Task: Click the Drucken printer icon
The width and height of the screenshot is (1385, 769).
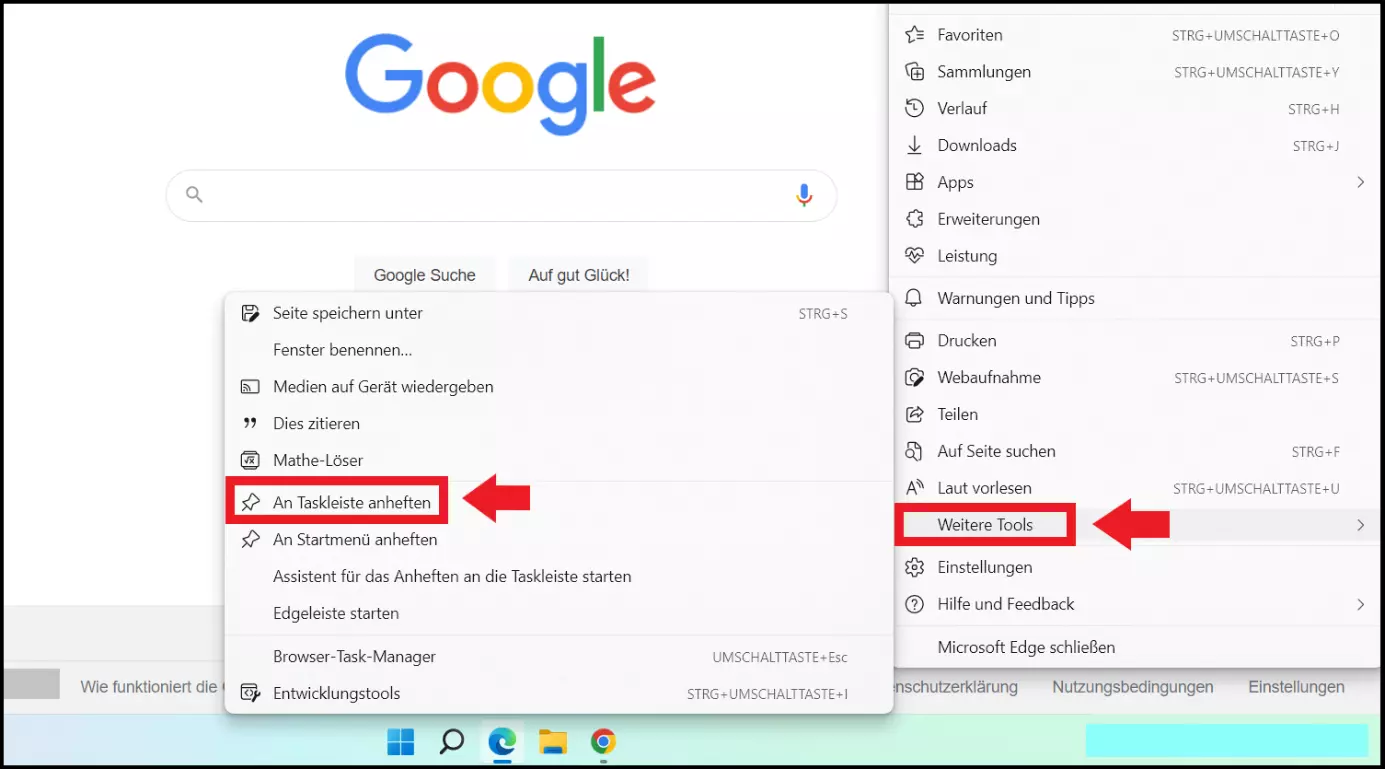Action: (x=914, y=341)
